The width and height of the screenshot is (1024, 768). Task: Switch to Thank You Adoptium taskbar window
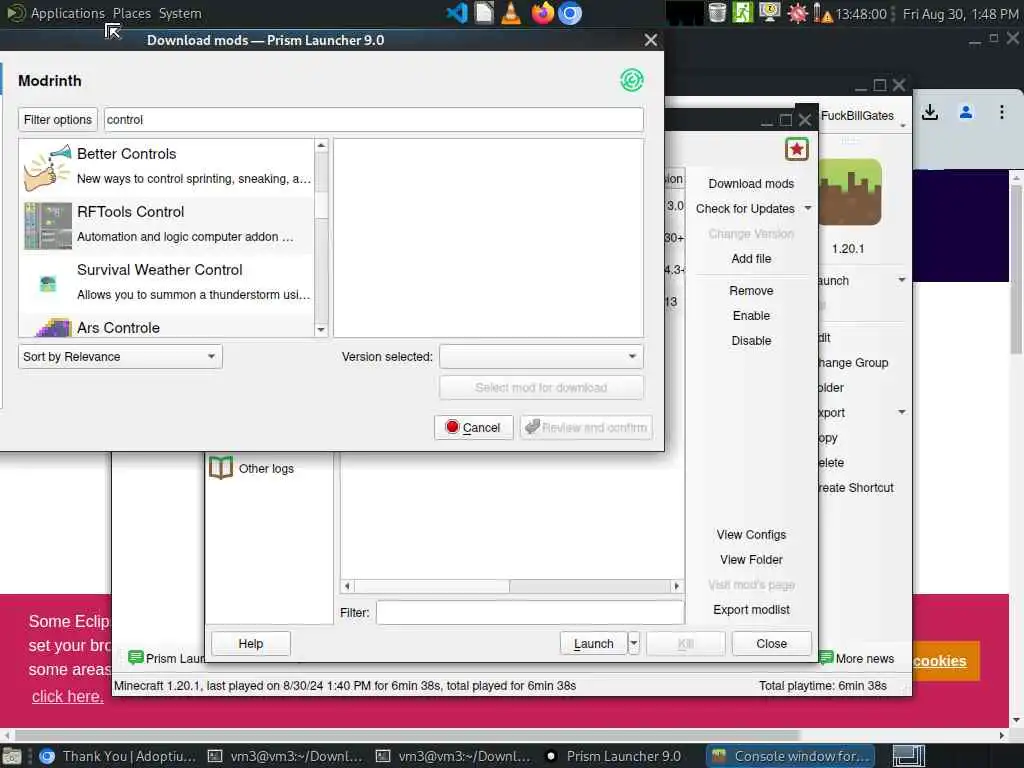pos(117,756)
